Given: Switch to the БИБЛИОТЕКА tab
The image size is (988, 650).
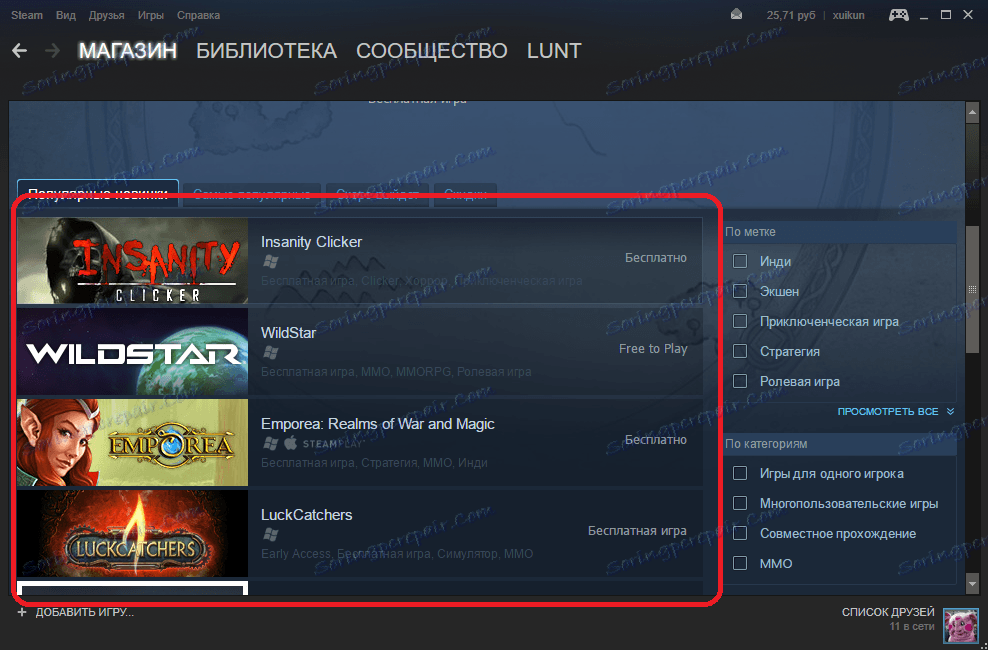Looking at the screenshot, I should (266, 50).
